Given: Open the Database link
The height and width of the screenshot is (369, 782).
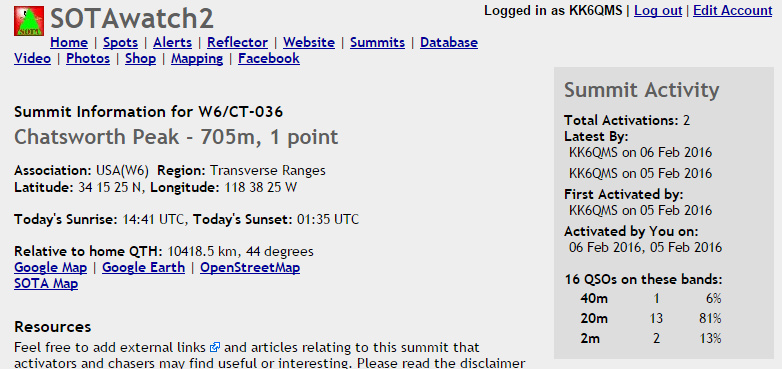Looking at the screenshot, I should [x=449, y=43].
